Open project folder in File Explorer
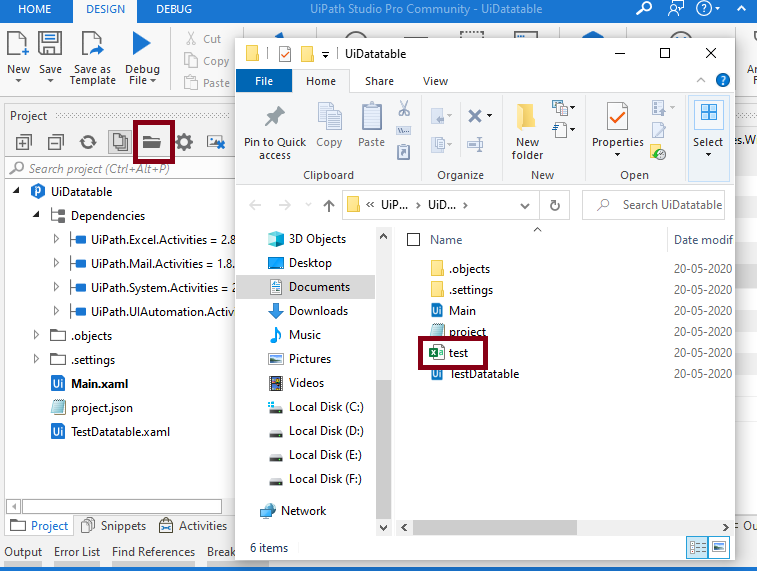Viewport: 757px width, 571px height. pyautogui.click(x=152, y=142)
